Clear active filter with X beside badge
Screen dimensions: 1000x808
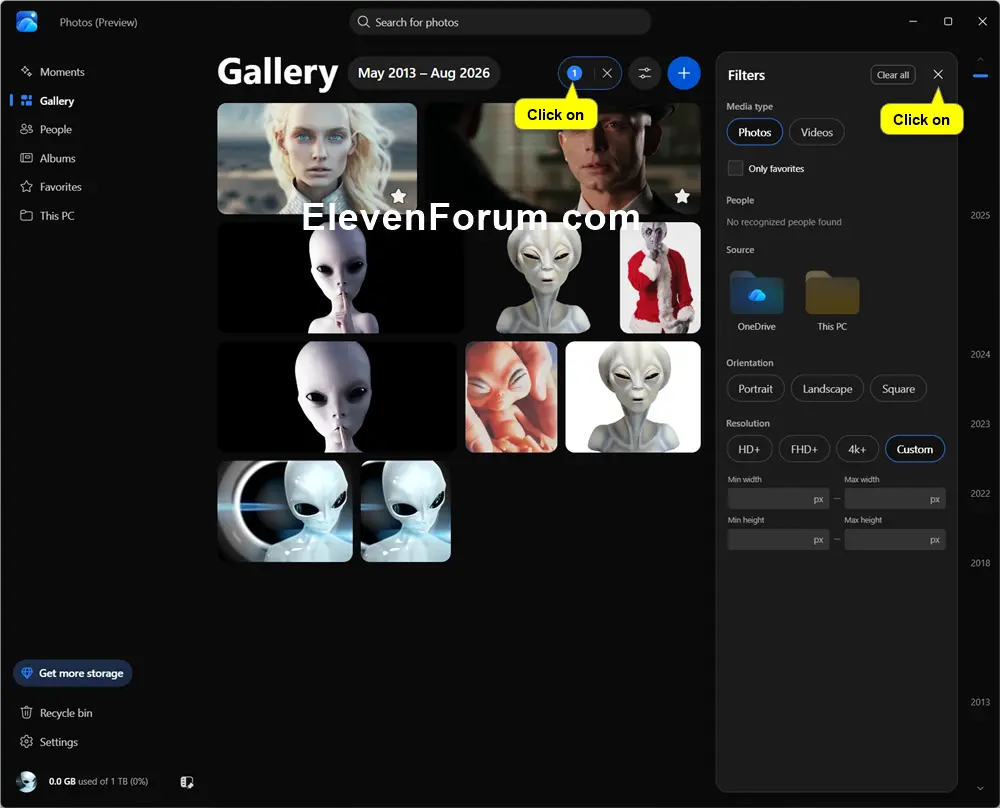click(x=607, y=73)
